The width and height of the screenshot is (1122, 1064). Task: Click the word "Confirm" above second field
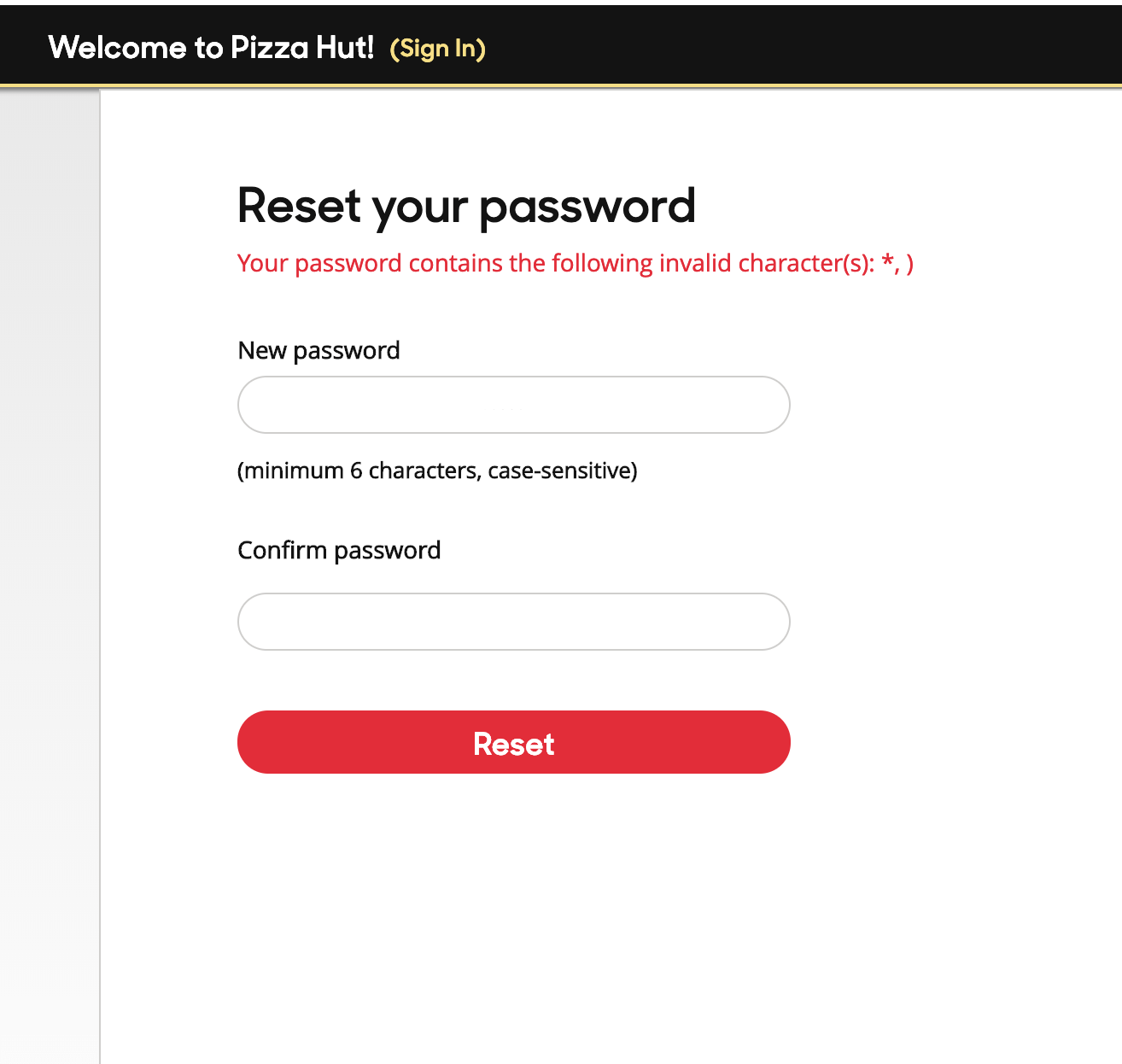point(282,550)
